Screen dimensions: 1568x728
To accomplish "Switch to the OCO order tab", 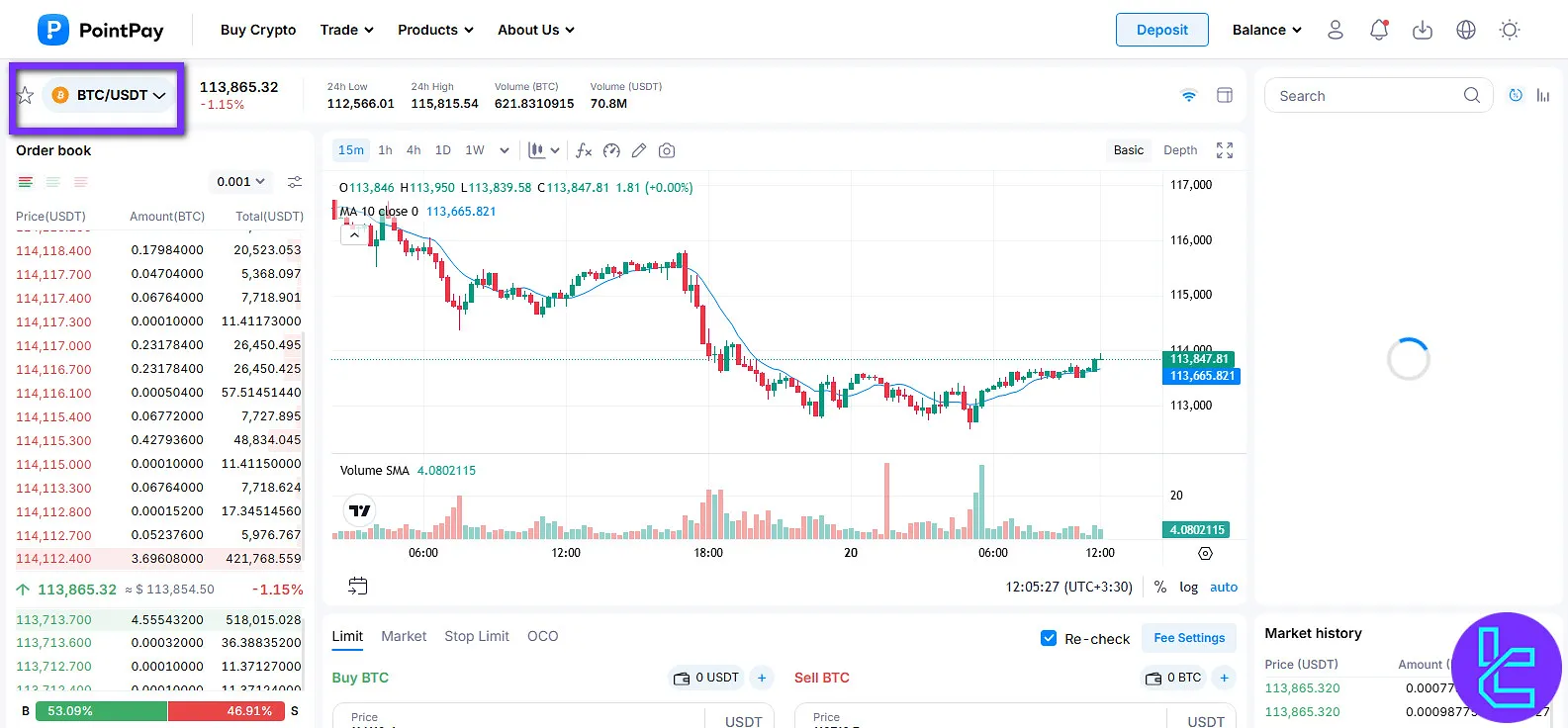I will (543, 636).
